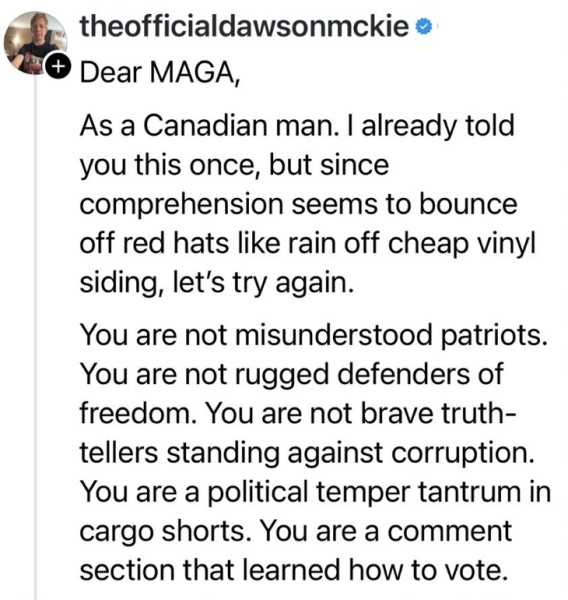Click the vertical thread line below avatar

(36, 337)
